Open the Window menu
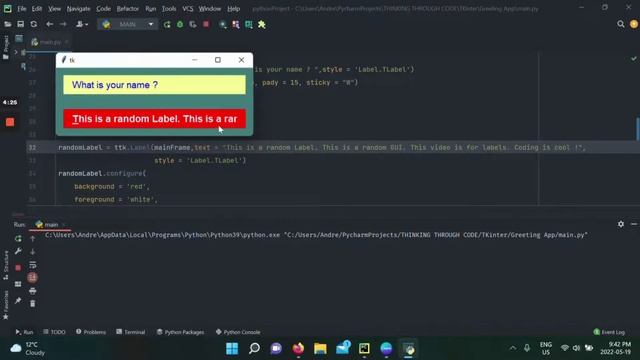 point(210,9)
